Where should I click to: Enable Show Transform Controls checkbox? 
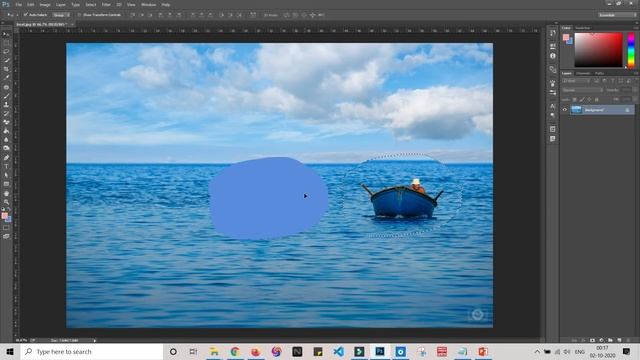point(79,15)
